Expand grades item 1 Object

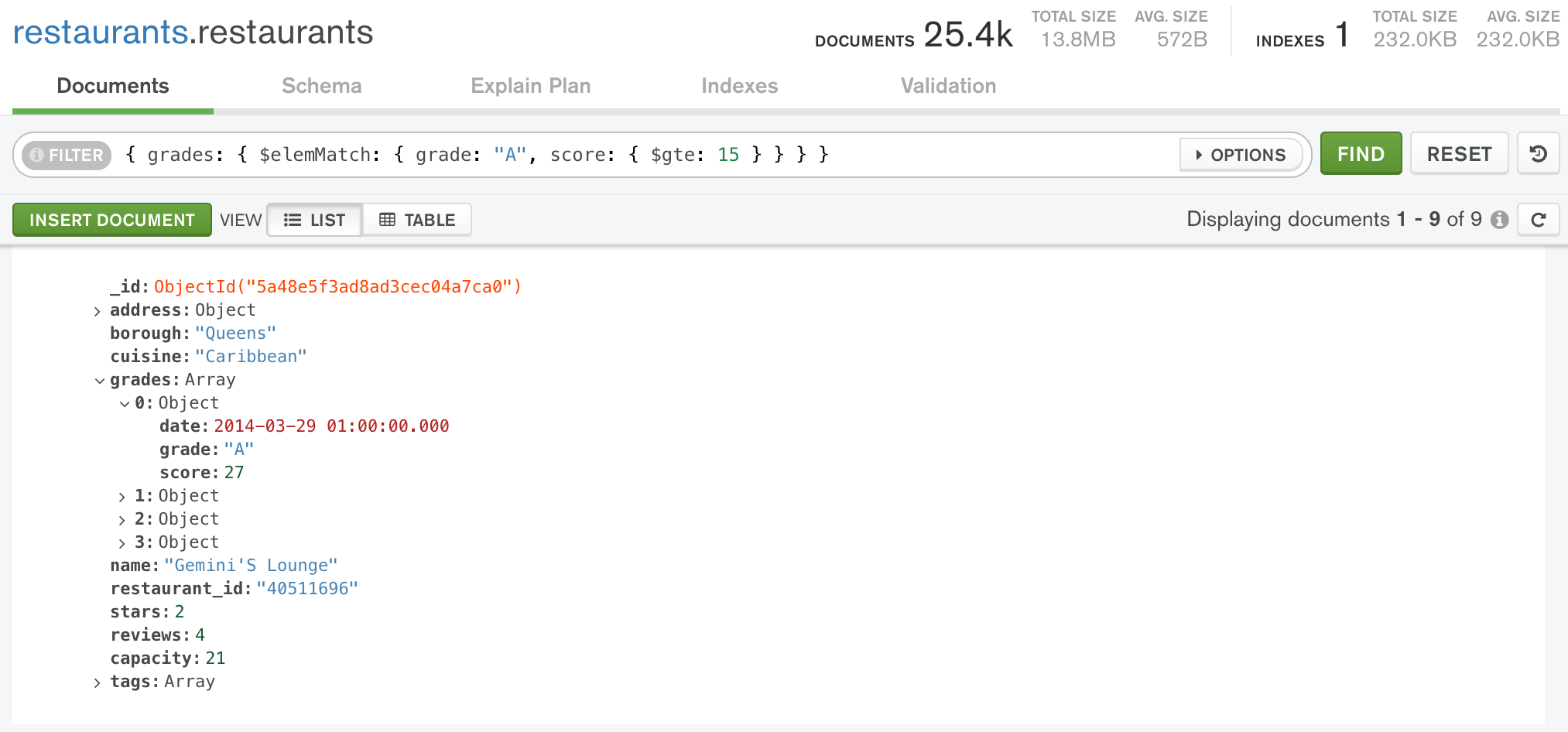coord(122,497)
